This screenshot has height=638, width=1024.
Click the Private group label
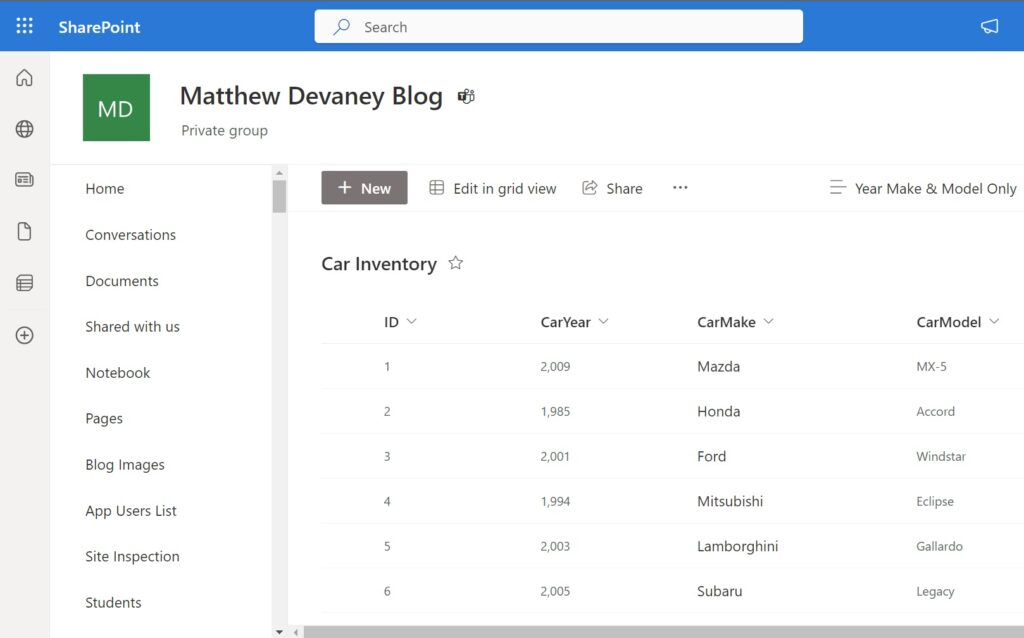coord(224,131)
